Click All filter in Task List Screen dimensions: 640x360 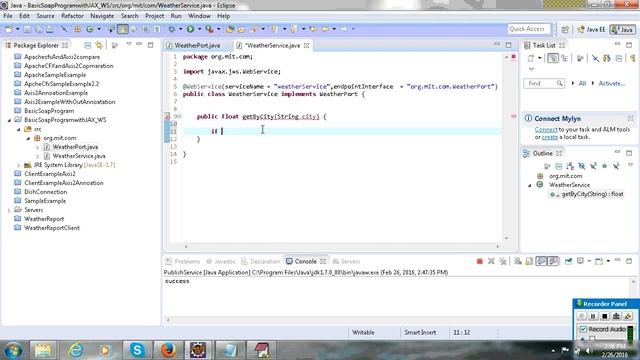point(582,83)
